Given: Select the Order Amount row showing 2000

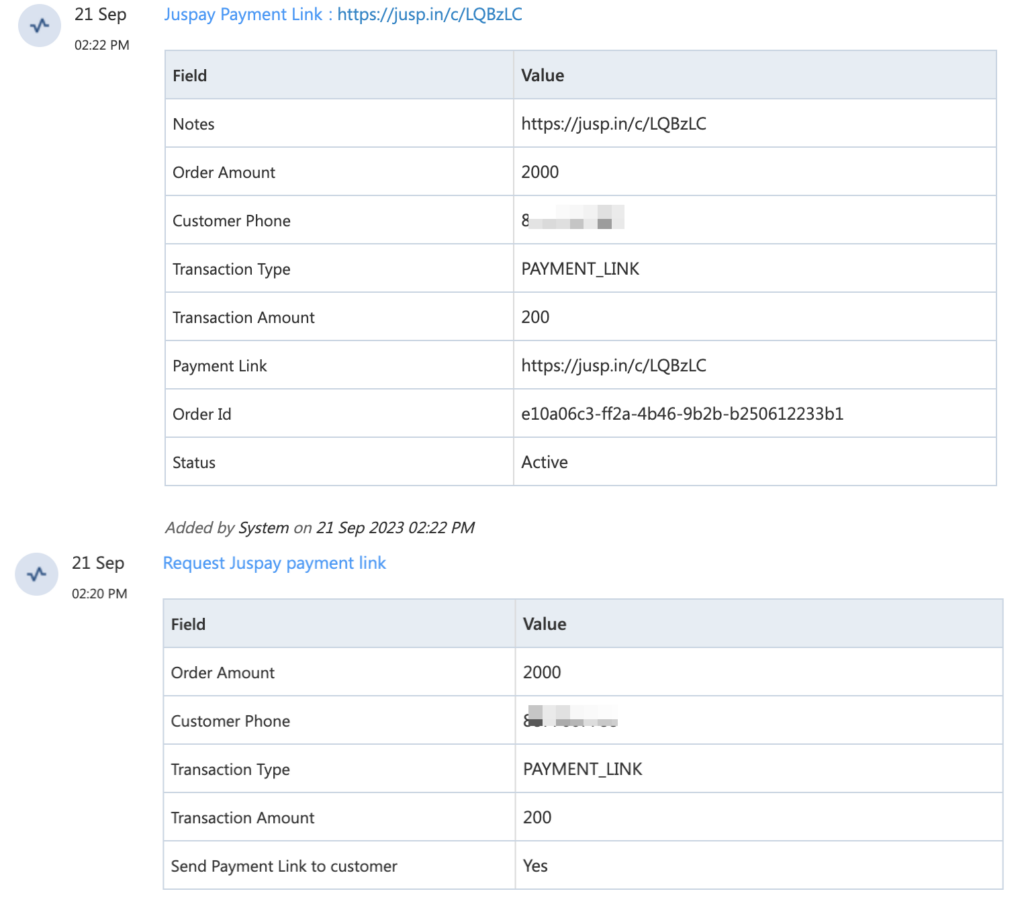Looking at the screenshot, I should tap(539, 172).
